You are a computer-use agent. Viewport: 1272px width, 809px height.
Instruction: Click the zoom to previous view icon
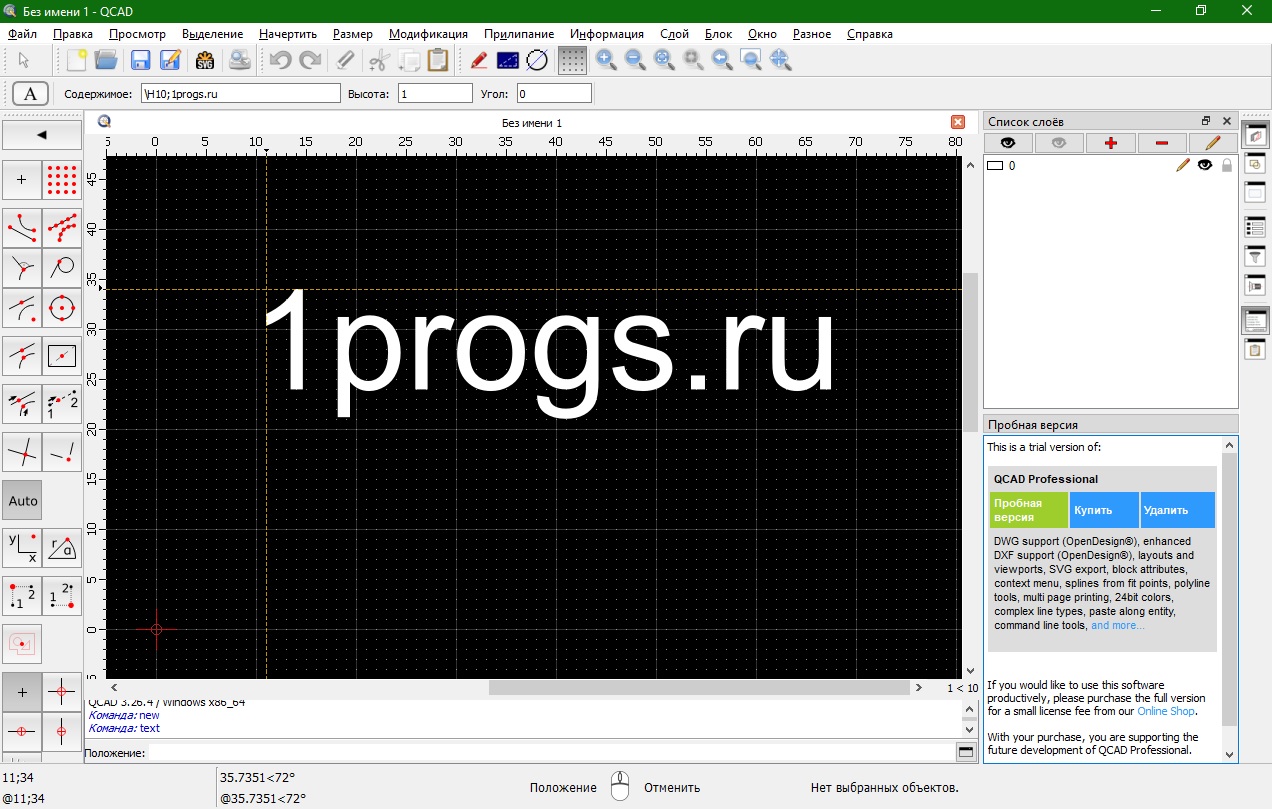[722, 60]
